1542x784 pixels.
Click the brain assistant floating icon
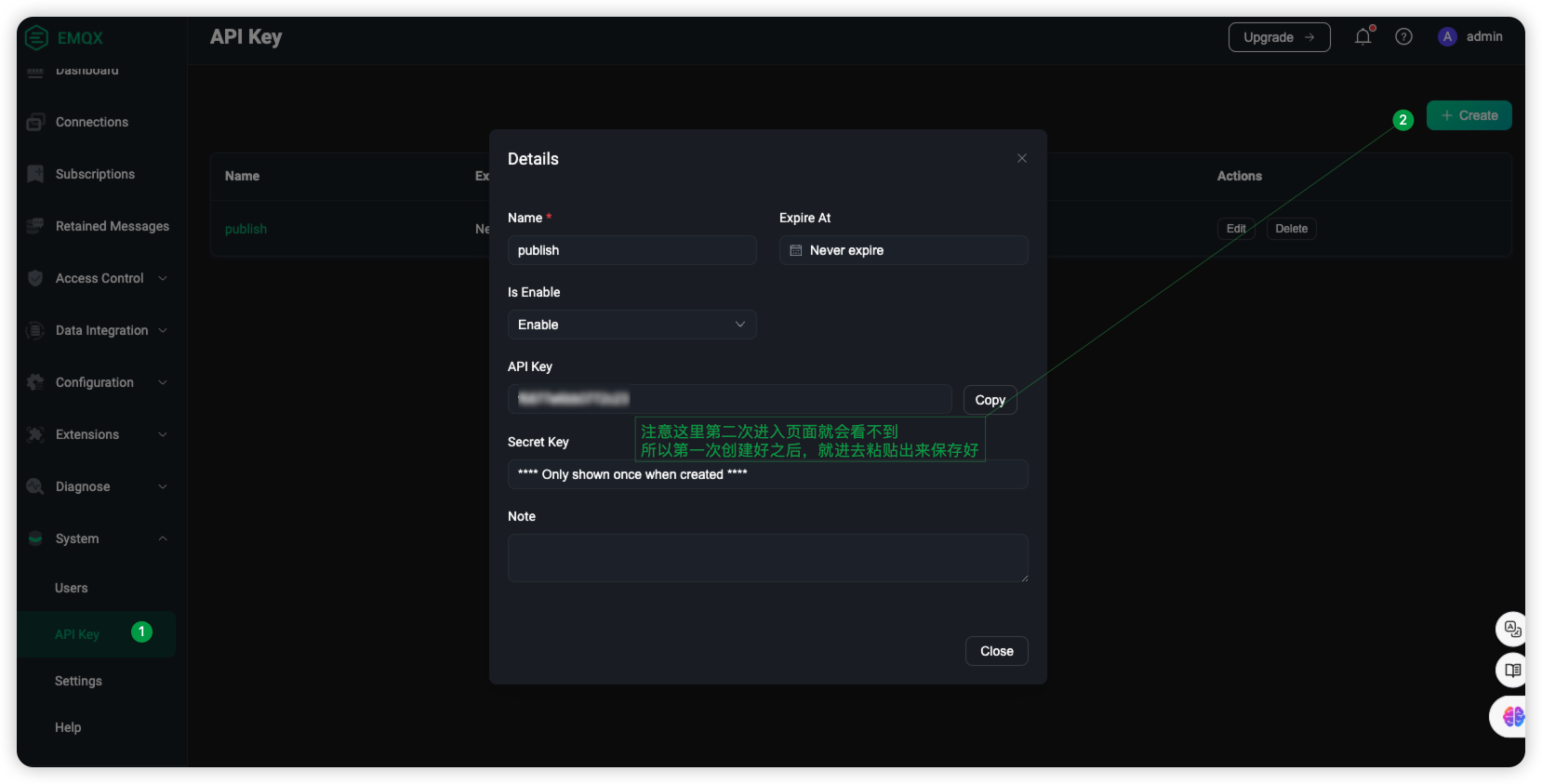(1511, 717)
